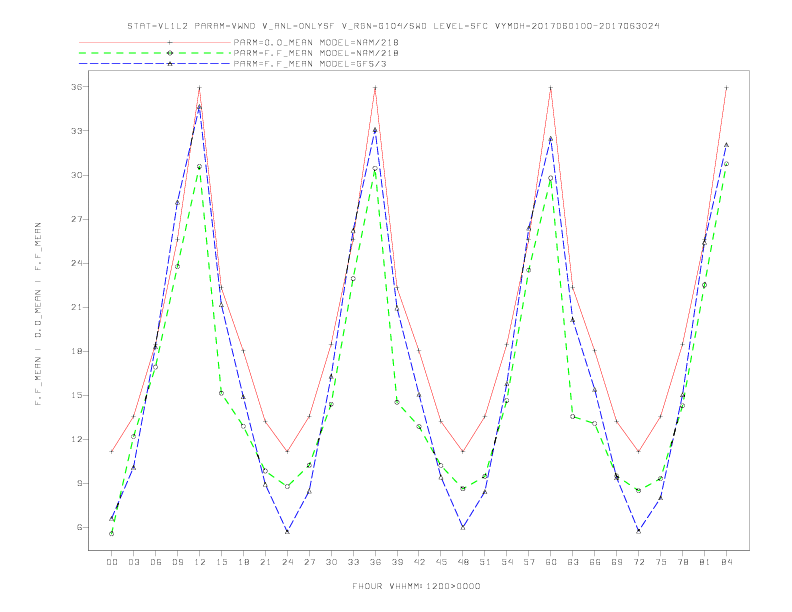The width and height of the screenshot is (792, 612).
Task: Click x-axis forecast hour label 12
Action: pos(200,562)
